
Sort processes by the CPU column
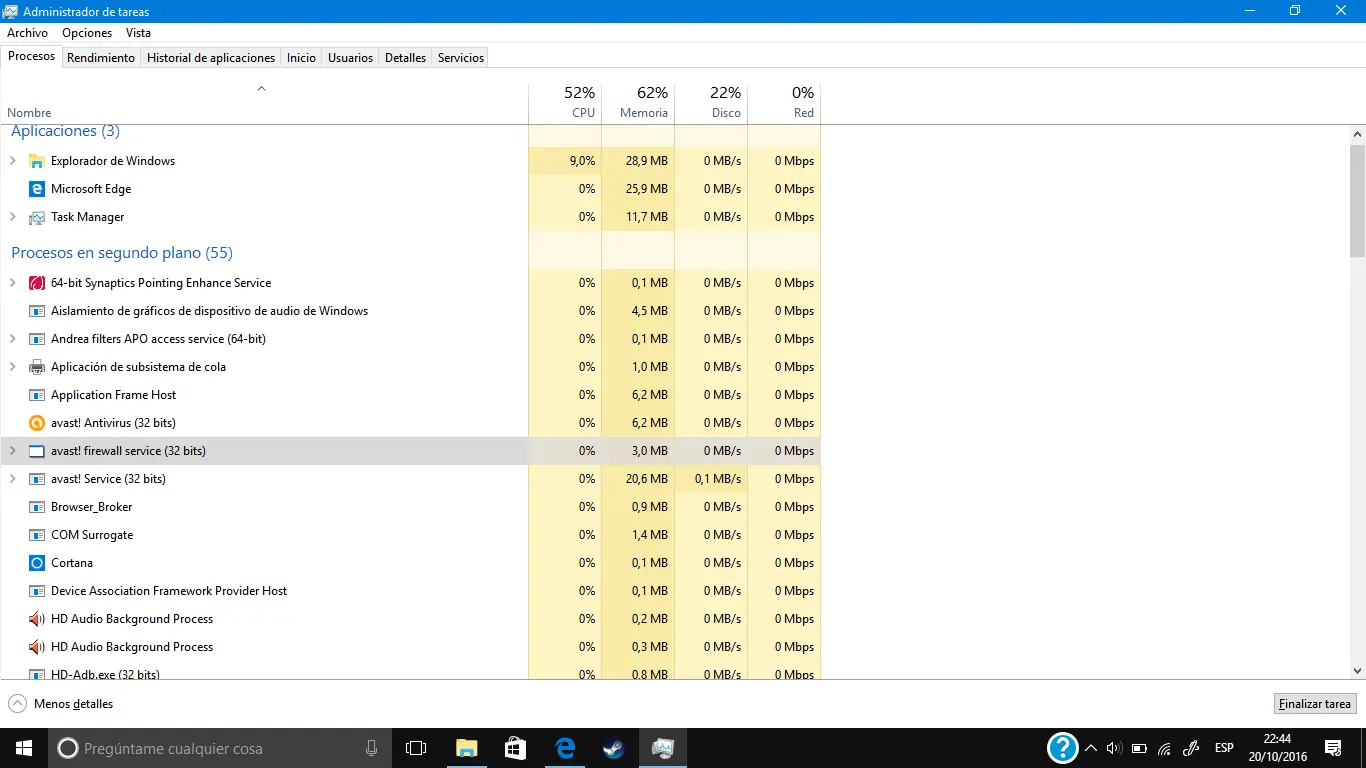coord(565,102)
